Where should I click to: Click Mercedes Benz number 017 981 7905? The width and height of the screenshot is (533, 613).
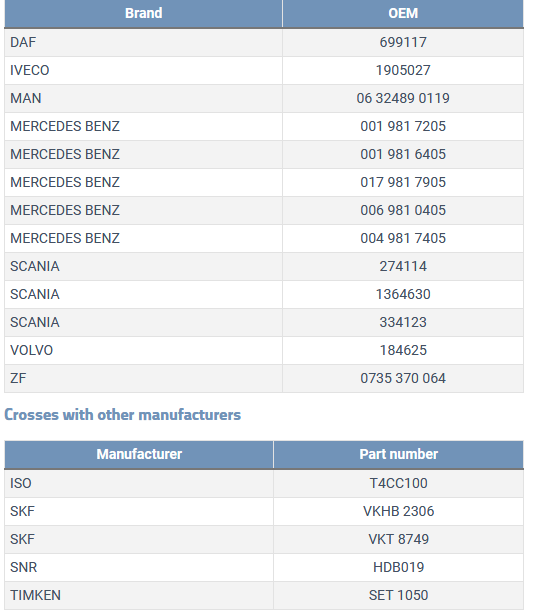403,182
